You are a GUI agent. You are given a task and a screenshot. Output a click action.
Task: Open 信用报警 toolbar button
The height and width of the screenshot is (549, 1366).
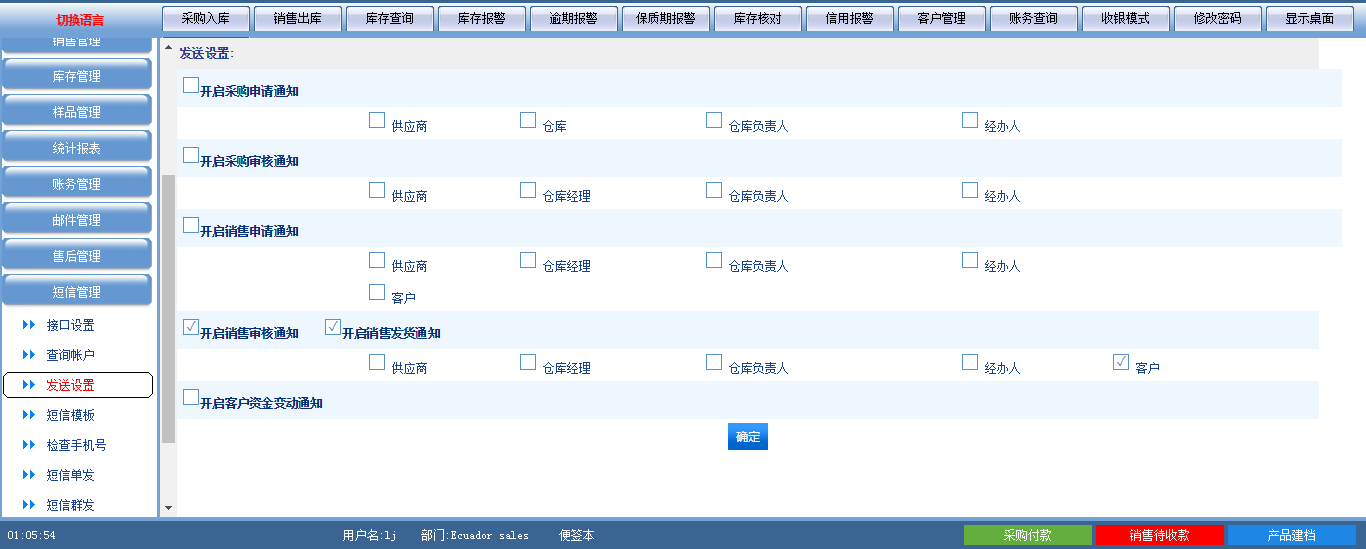850,19
